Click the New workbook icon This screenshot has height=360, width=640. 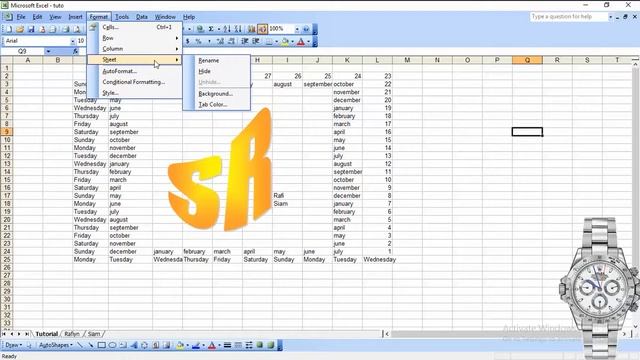pos(9,29)
